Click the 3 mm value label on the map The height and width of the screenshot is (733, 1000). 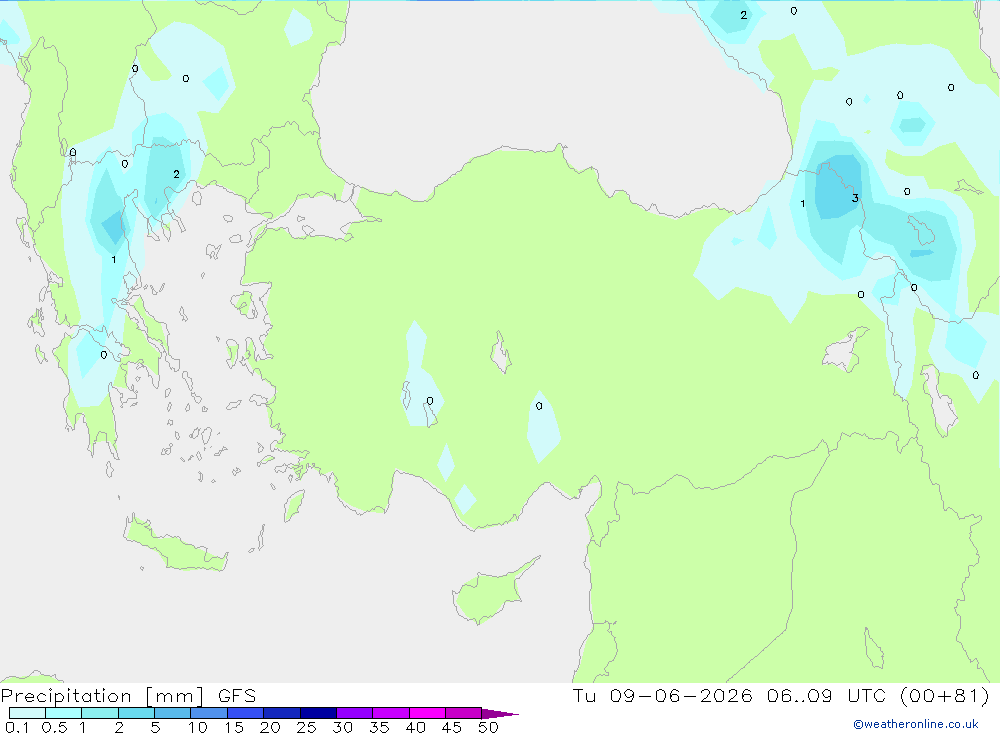(855, 198)
